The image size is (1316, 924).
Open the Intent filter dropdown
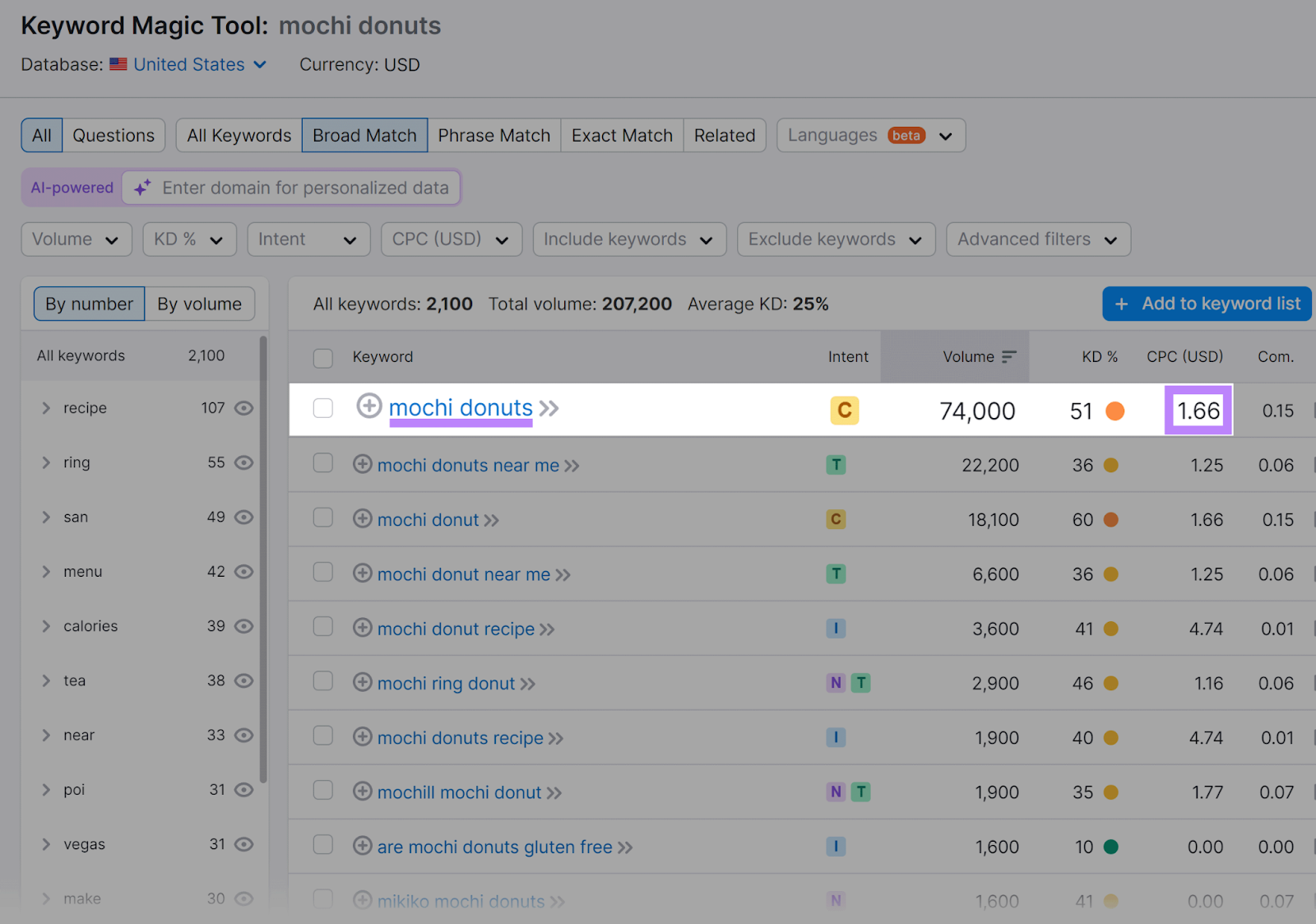308,239
